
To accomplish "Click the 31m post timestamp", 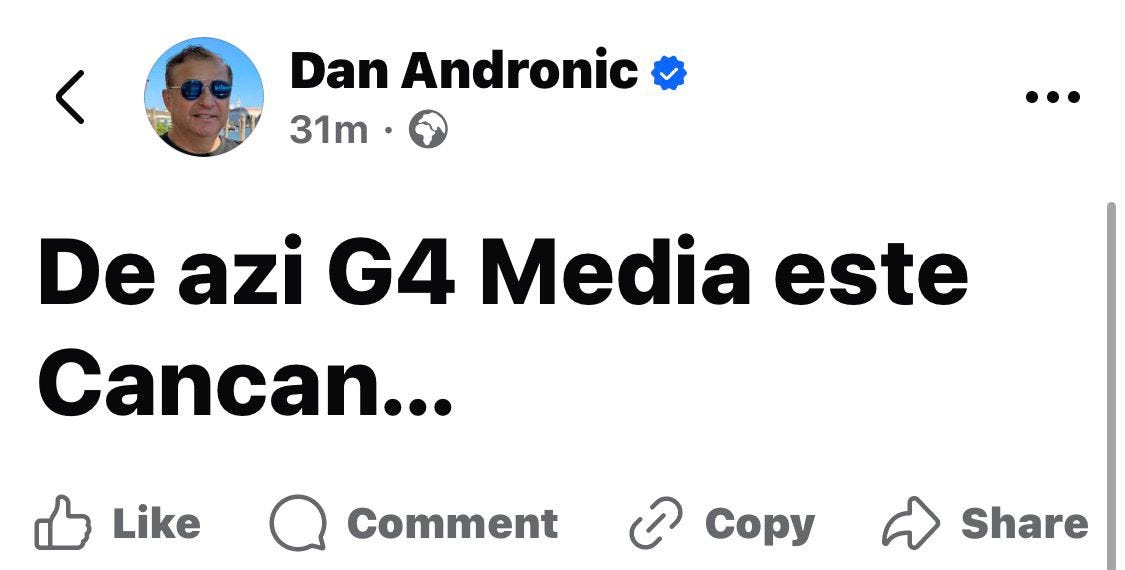I will tap(329, 131).
